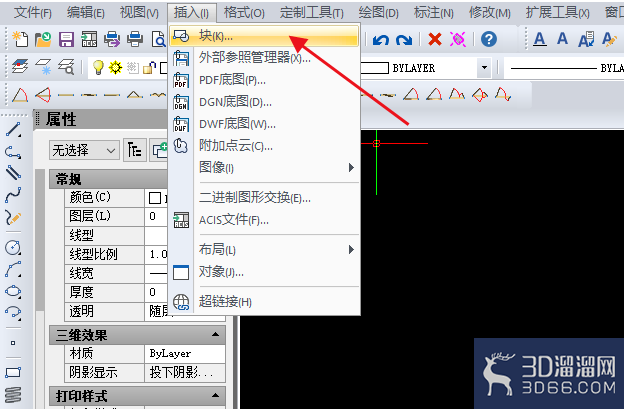The image size is (624, 409).
Task: Select the Helix spring tool
Action: tap(13, 395)
